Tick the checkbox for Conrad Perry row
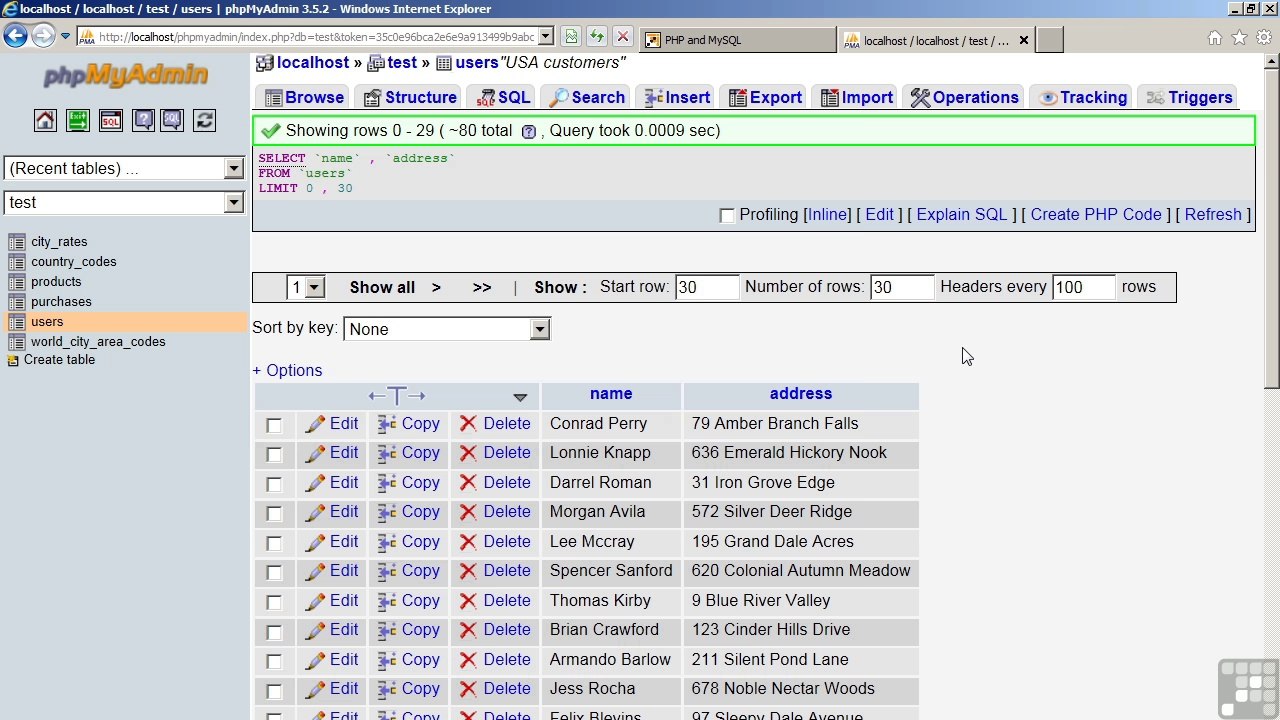This screenshot has width=1280, height=720. [274, 425]
